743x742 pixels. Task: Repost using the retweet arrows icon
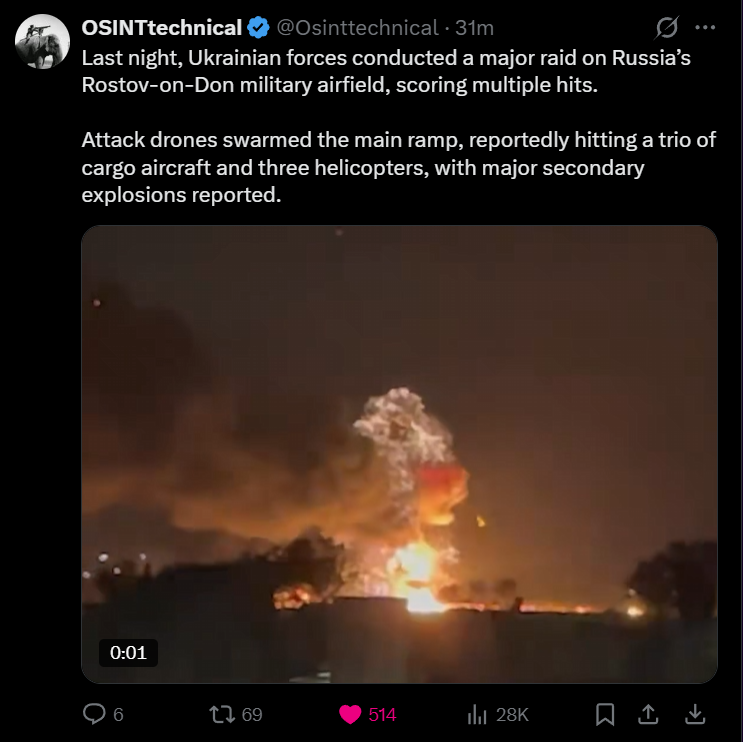(x=222, y=714)
